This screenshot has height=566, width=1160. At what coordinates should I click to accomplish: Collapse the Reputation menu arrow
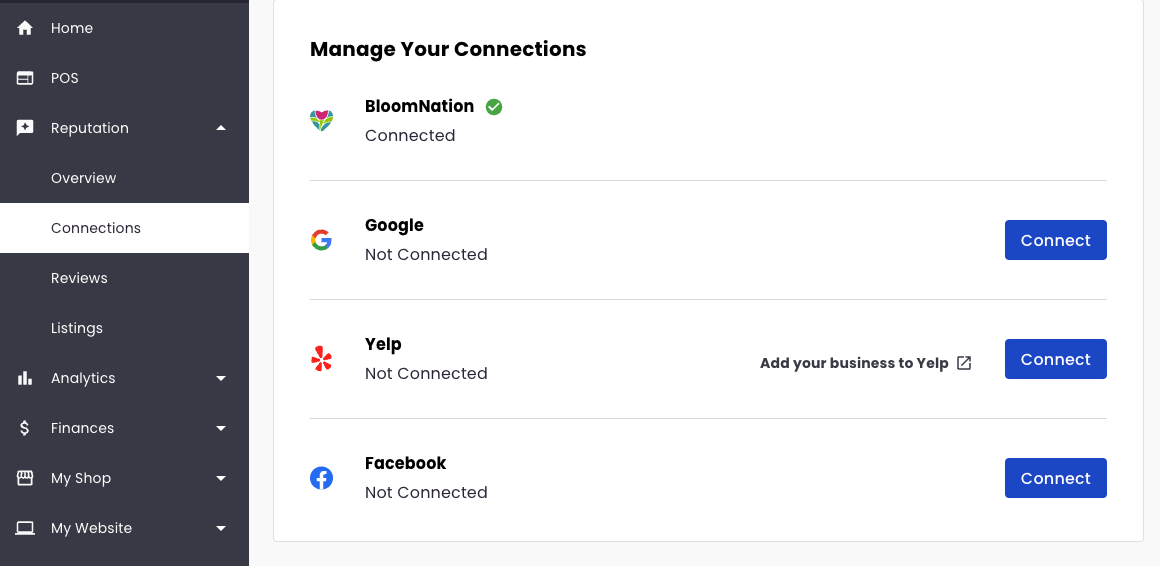pos(220,128)
